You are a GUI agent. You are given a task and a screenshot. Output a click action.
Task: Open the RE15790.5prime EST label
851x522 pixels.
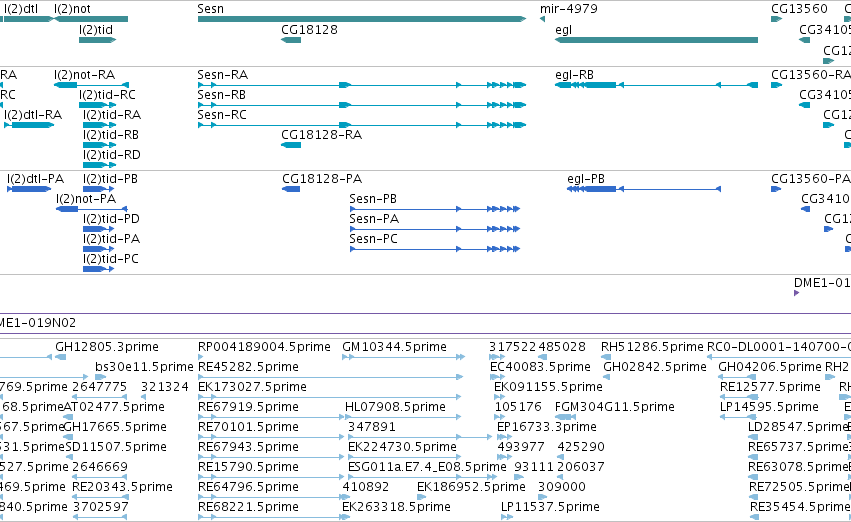(x=248, y=467)
